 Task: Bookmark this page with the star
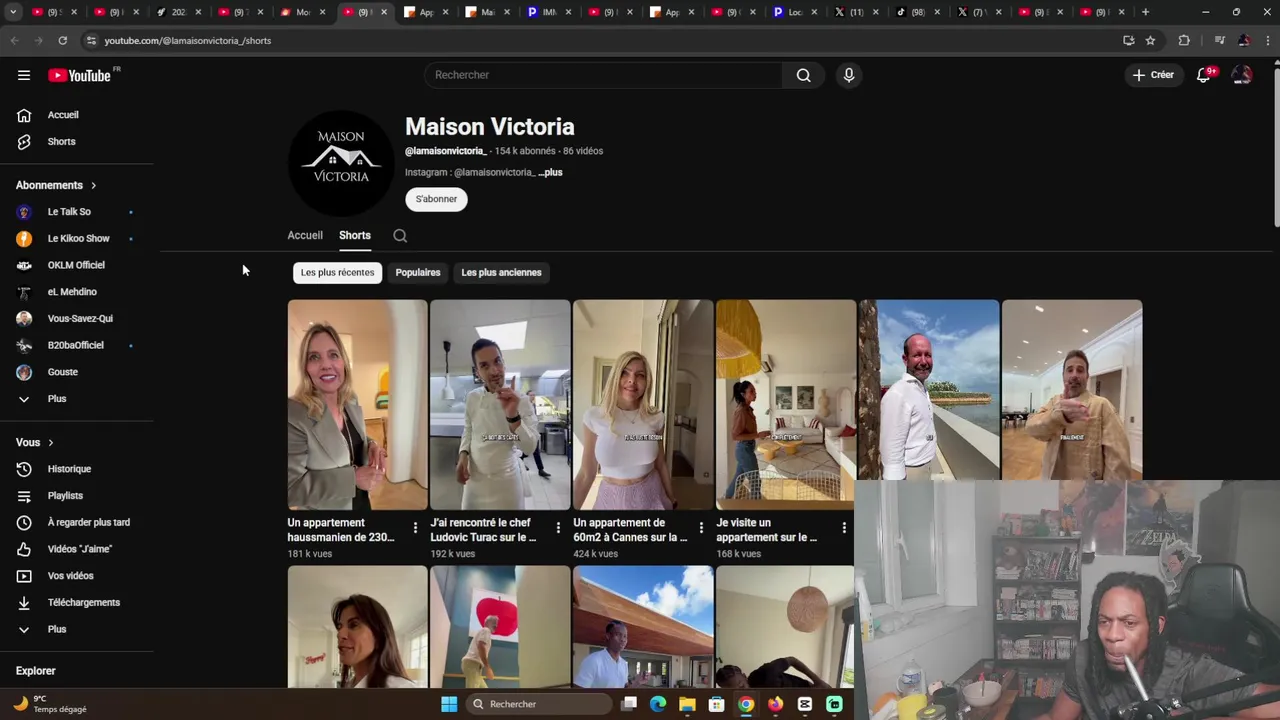tap(1150, 41)
